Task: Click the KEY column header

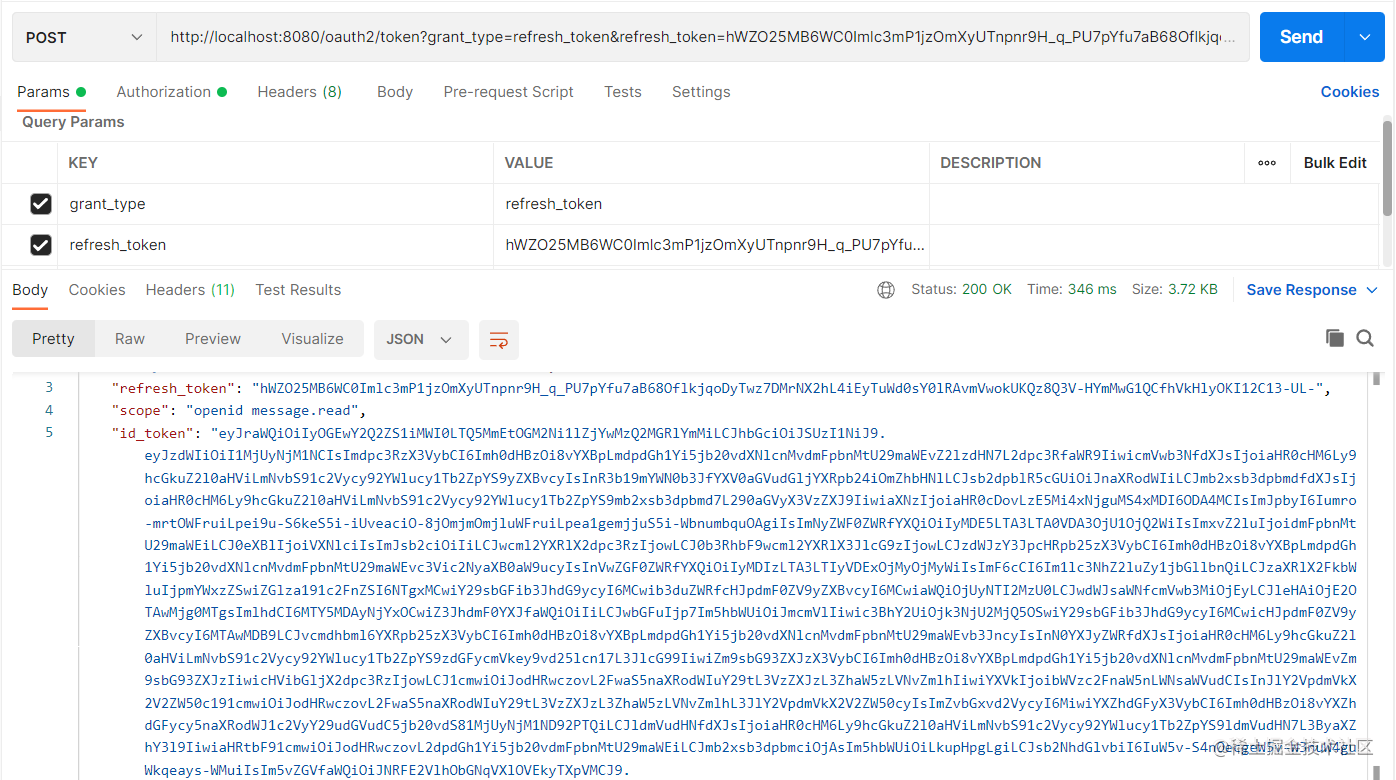Action: click(83, 163)
